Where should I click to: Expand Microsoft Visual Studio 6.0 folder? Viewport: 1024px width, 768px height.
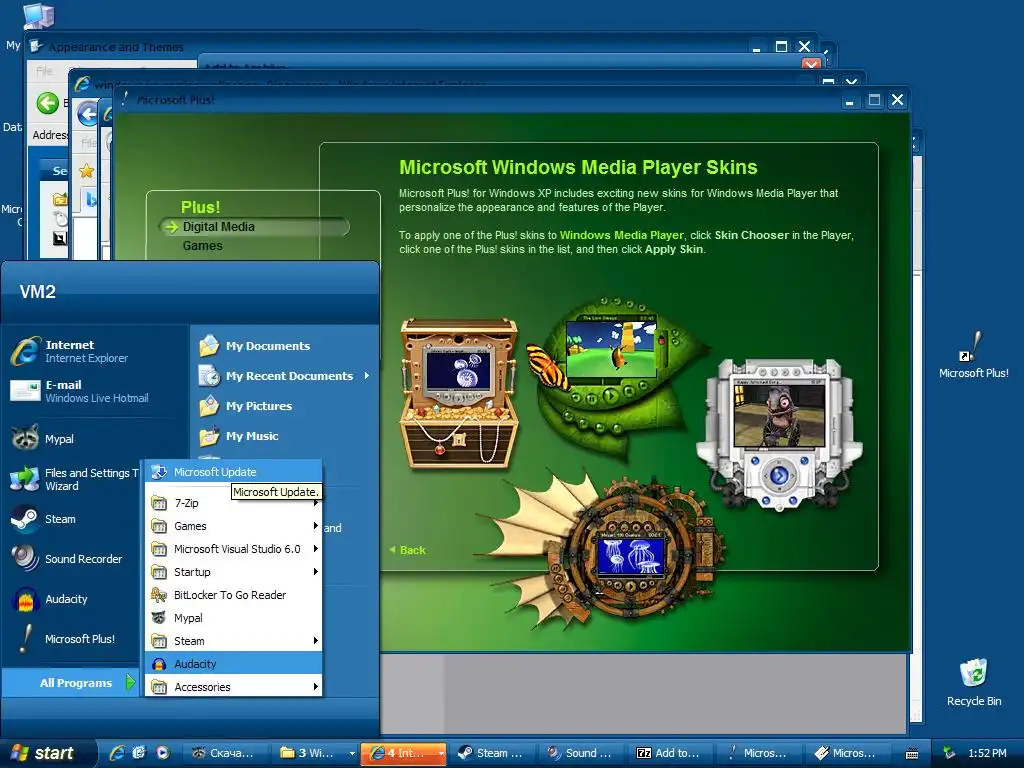[x=233, y=549]
